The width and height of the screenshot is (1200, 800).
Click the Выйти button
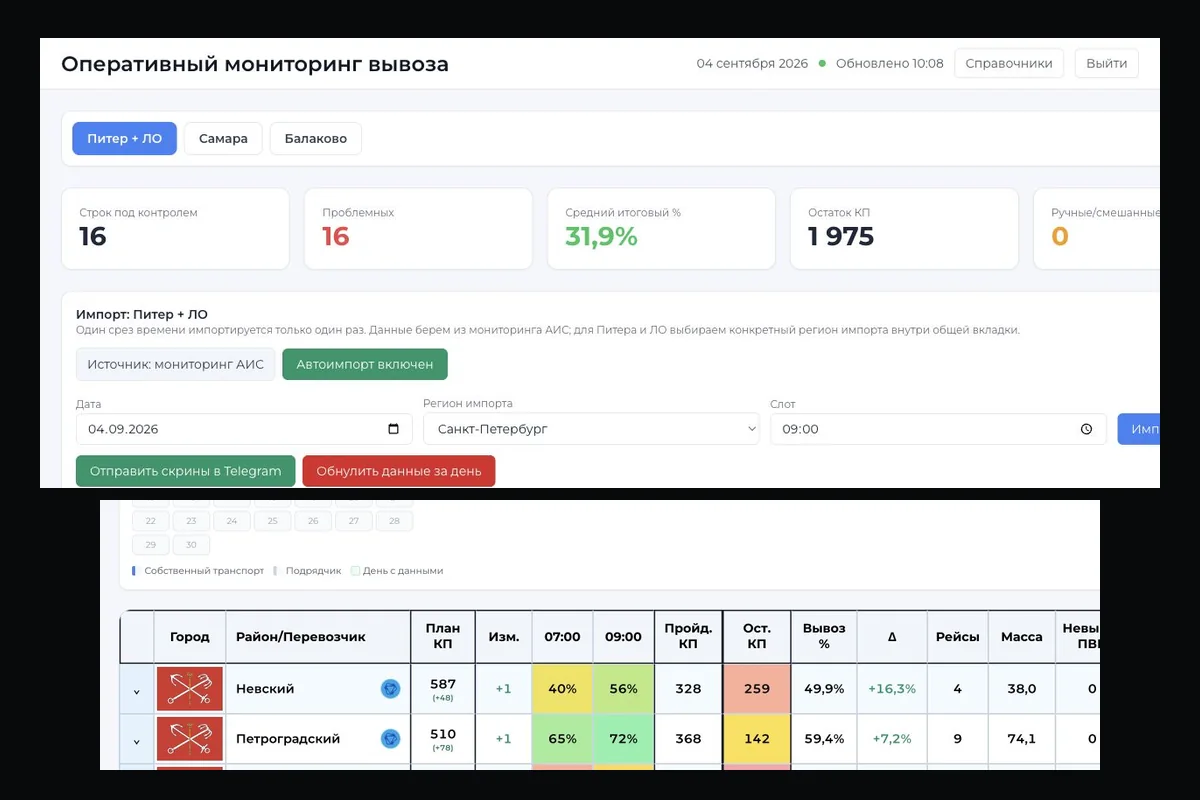click(x=1107, y=63)
